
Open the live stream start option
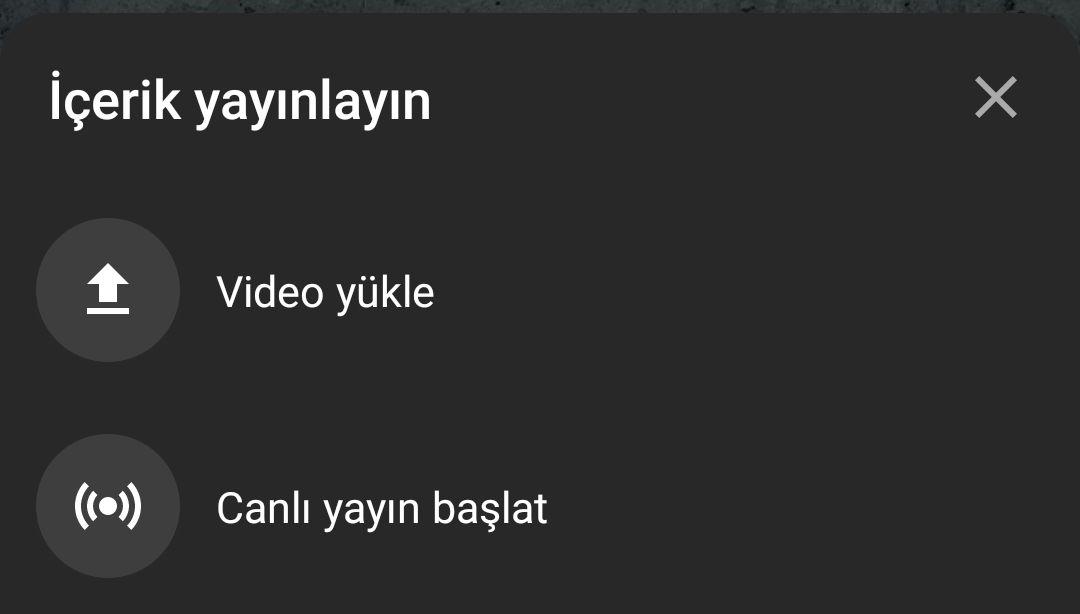tap(540, 506)
